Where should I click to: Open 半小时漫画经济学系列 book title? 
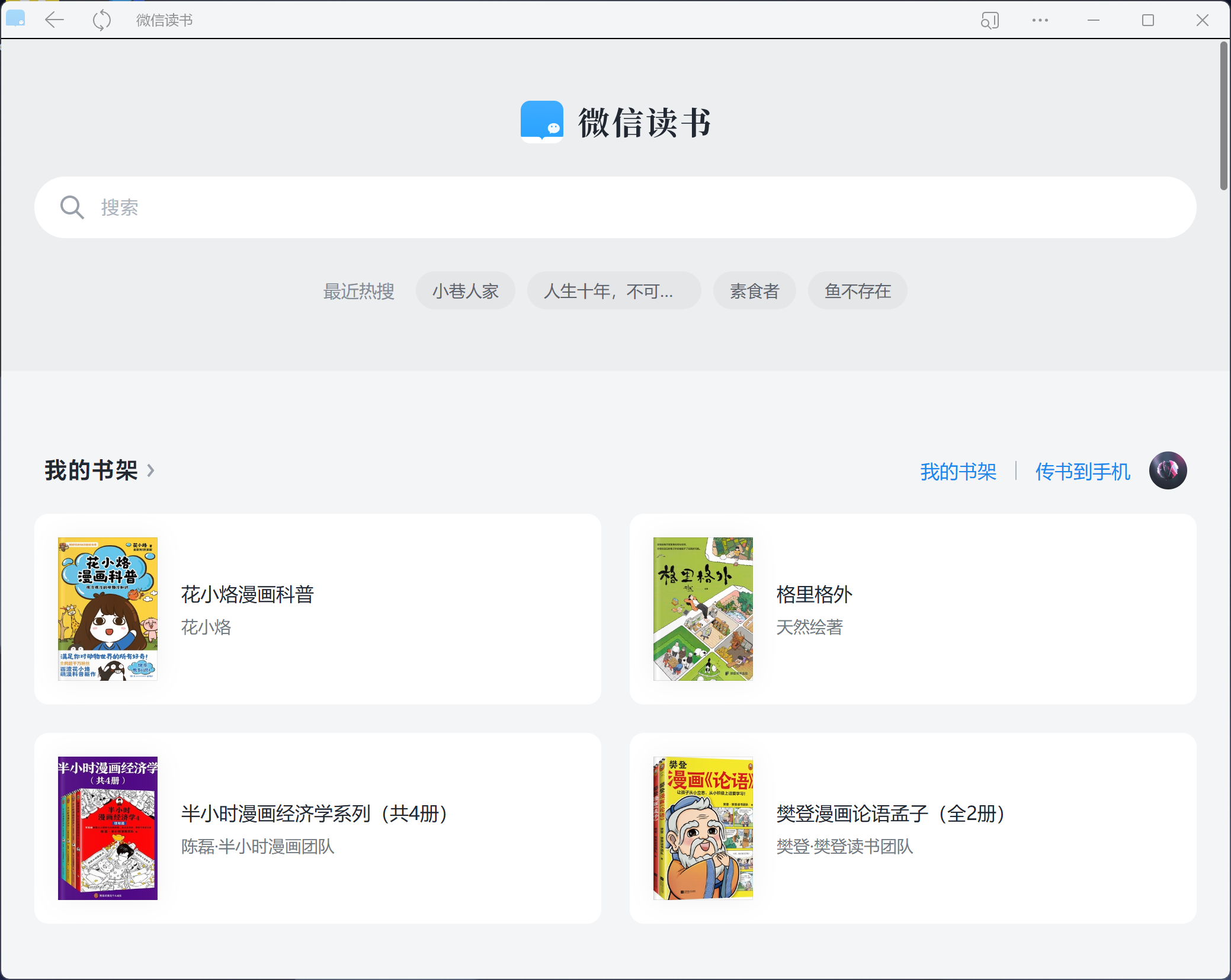(314, 814)
